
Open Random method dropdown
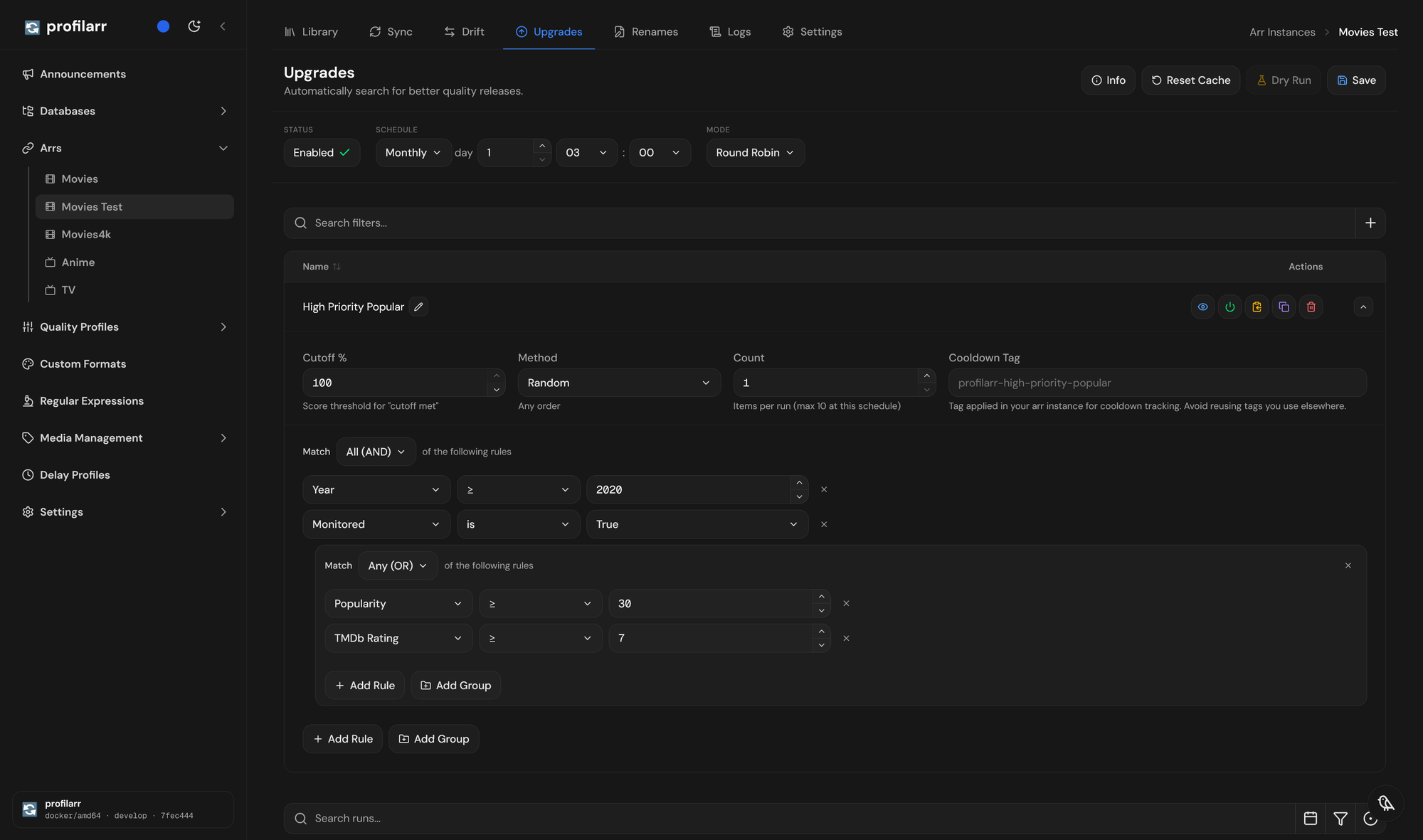pyautogui.click(x=618, y=383)
